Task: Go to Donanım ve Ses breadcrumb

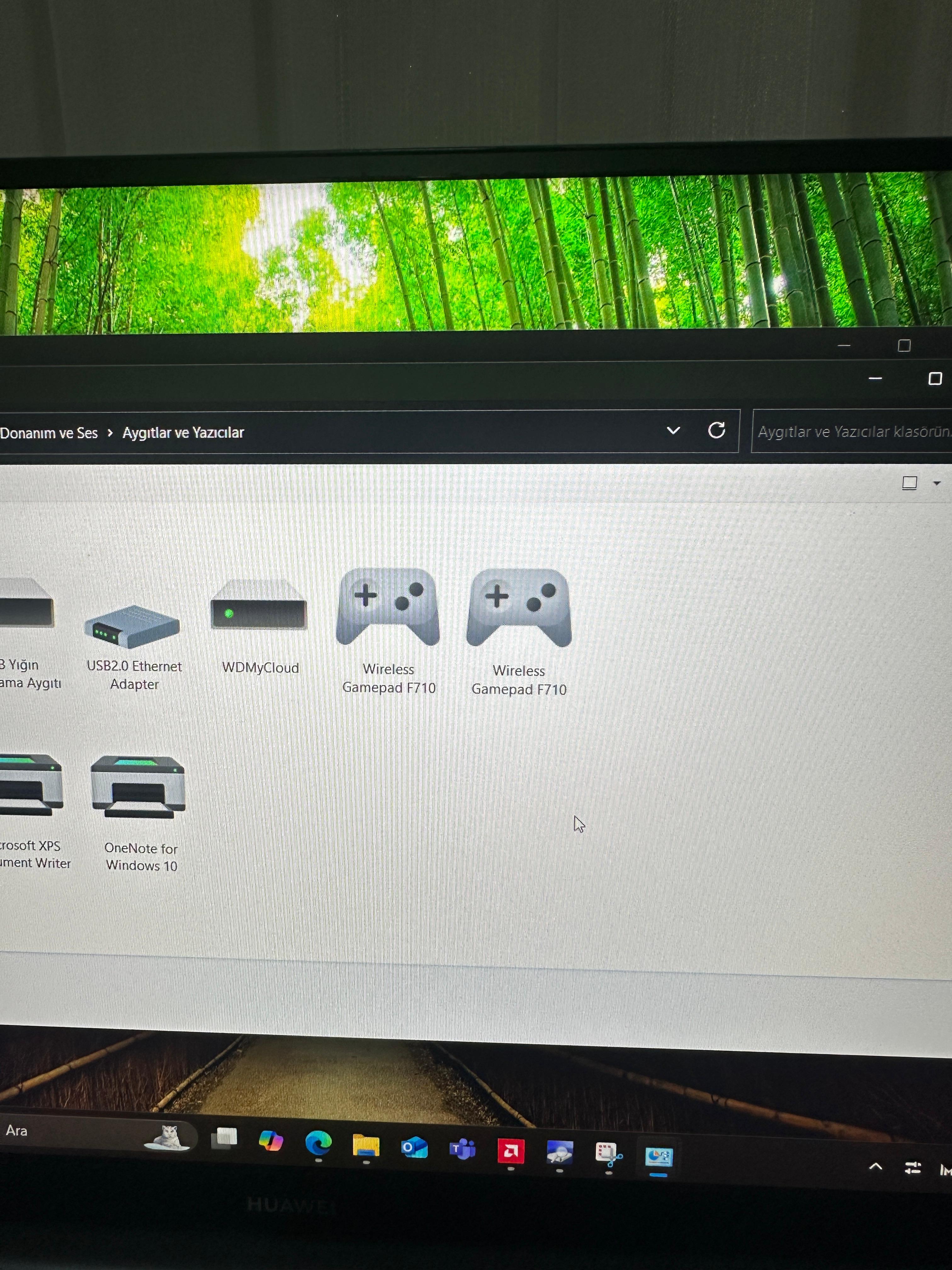Action: pos(49,433)
